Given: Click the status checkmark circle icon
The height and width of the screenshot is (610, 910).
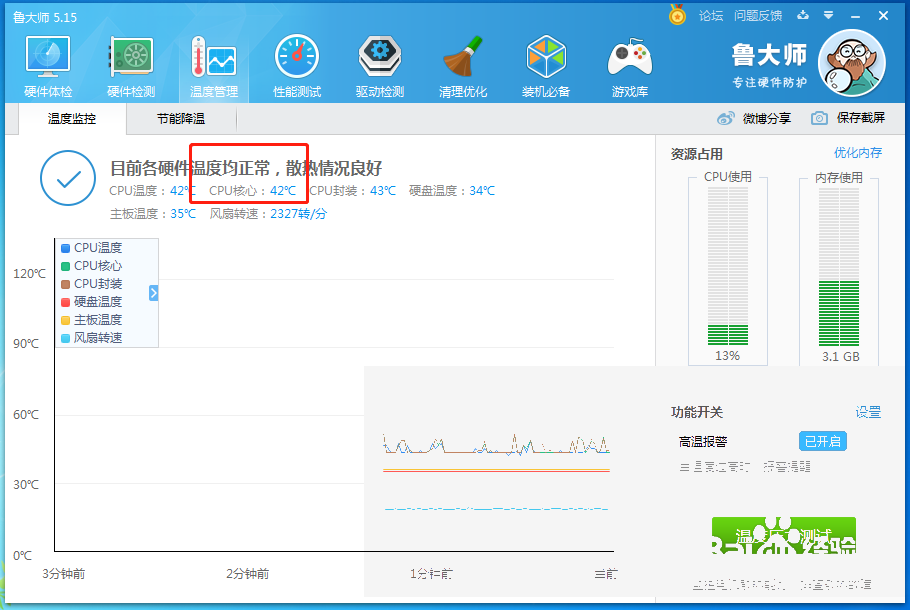Looking at the screenshot, I should (68, 178).
